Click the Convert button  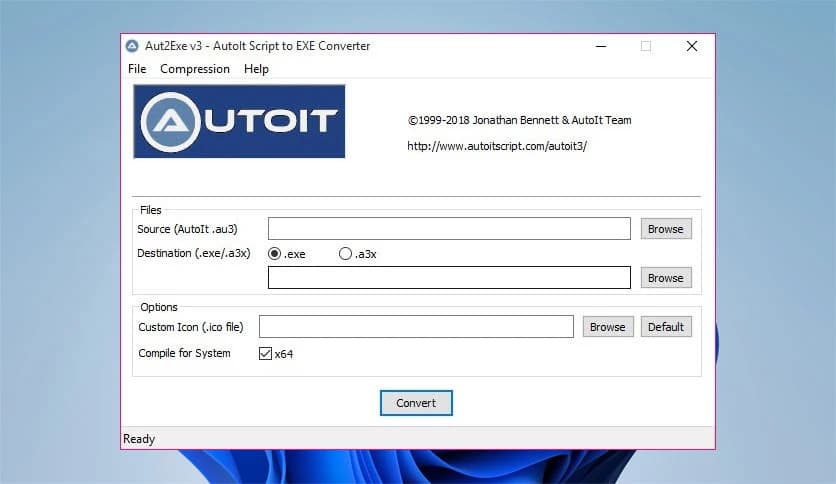[x=416, y=403]
